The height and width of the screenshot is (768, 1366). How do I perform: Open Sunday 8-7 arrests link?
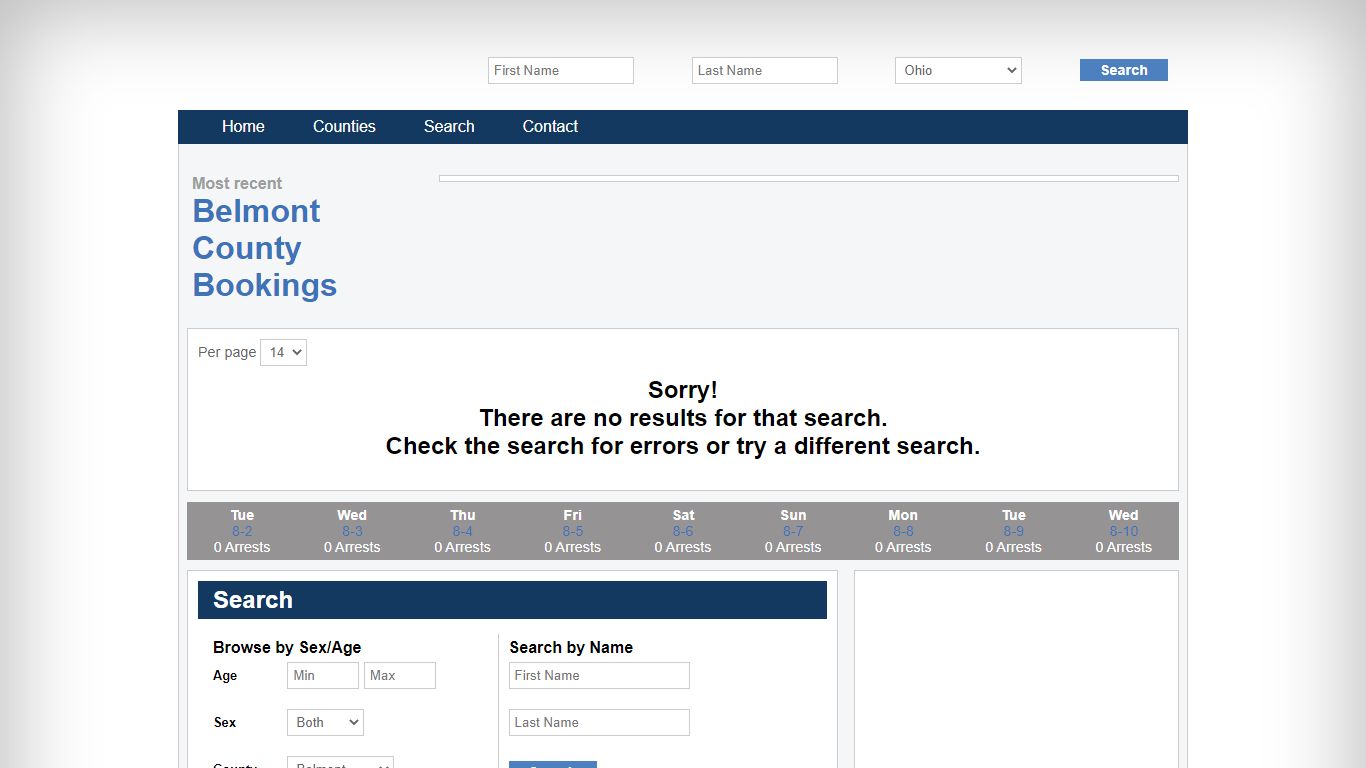pos(793,531)
